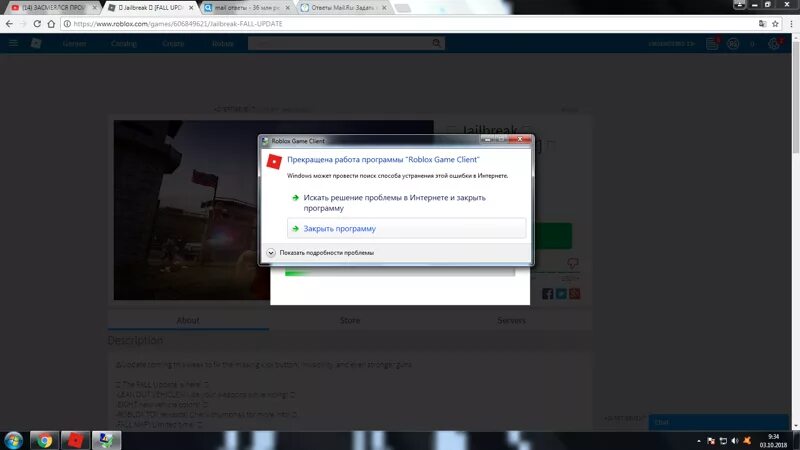Viewport: 800px width, 450px height.
Task: Open the Roblox hamburger side menu
Action: coord(13,43)
